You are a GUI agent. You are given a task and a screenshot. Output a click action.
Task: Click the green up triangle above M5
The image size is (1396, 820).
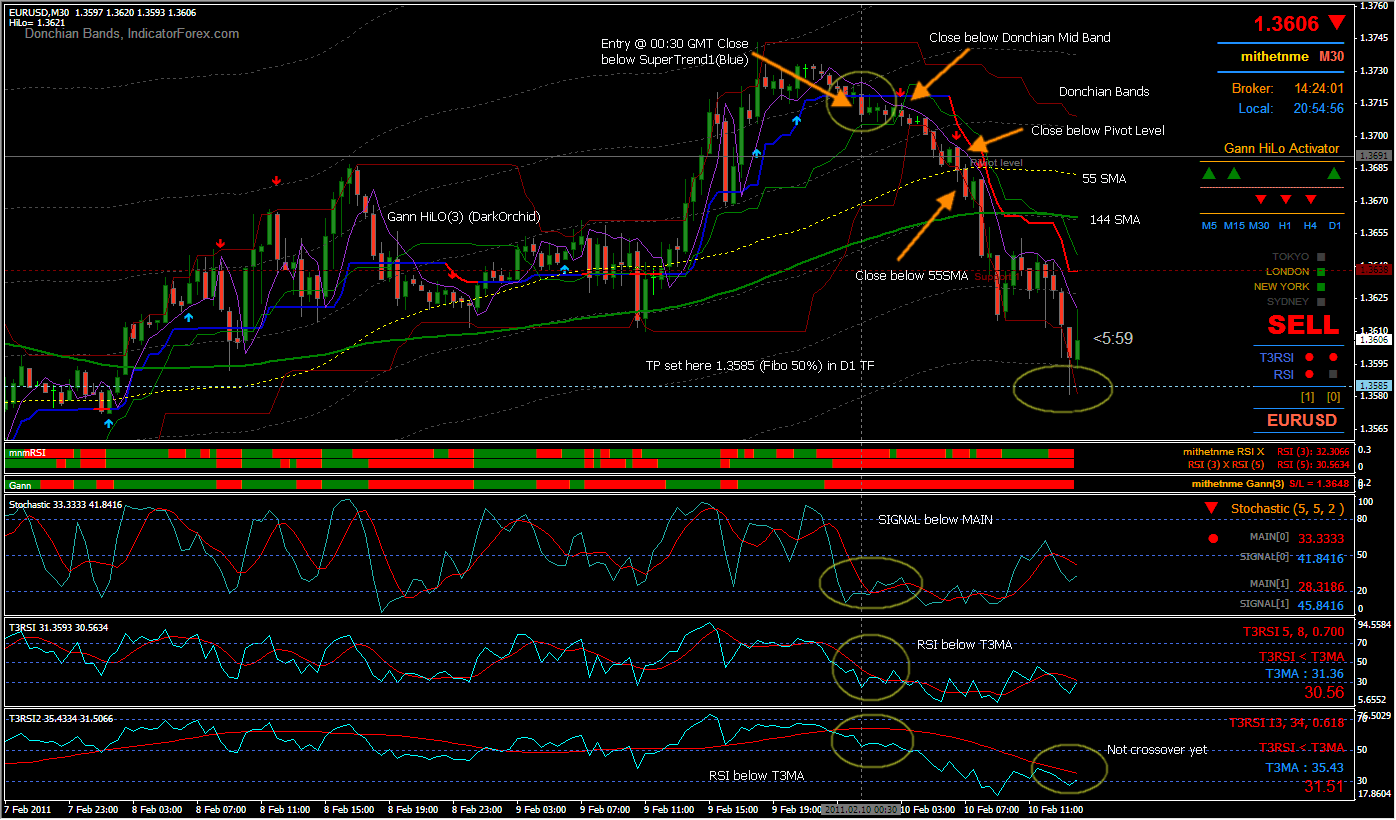[x=1209, y=174]
